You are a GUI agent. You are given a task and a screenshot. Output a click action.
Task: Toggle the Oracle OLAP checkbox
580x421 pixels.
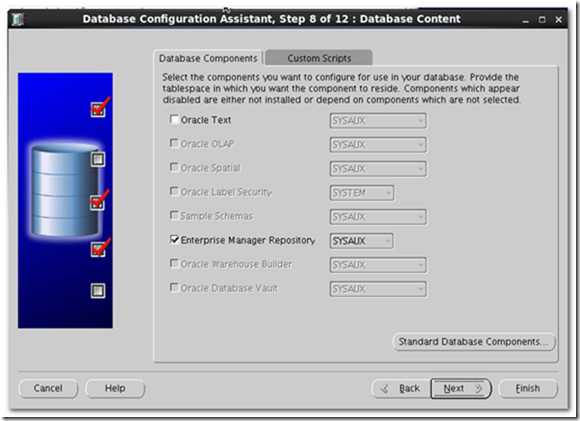click(174, 143)
